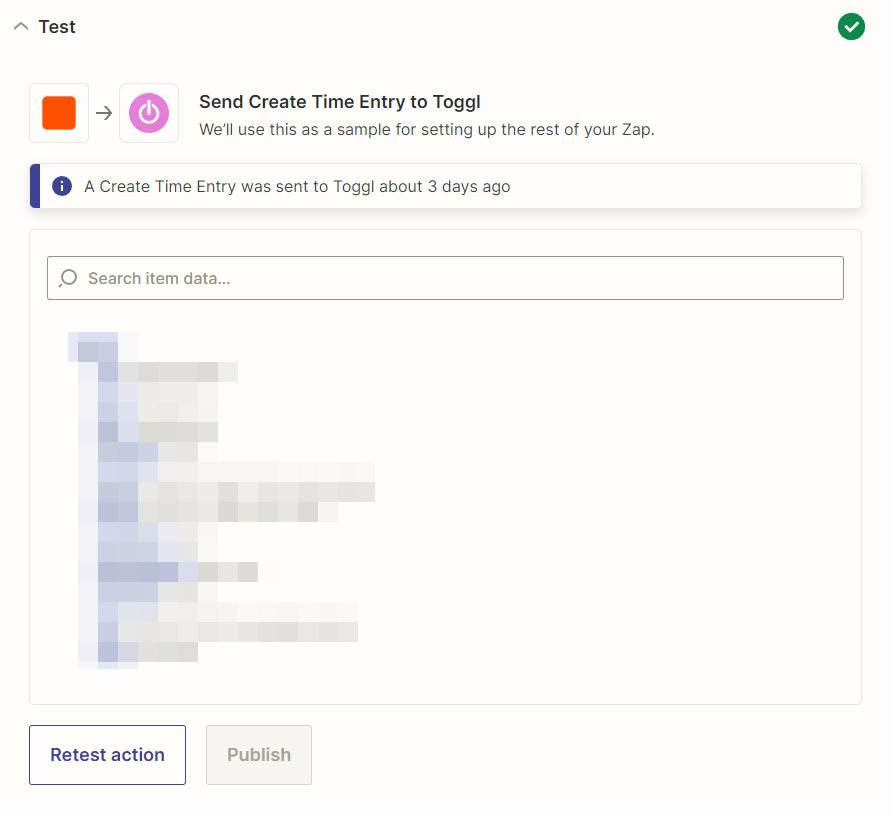Viewport: 892px width, 814px height.
Task: Click the Send Create Time Entry to Toggl heading
Action: tap(340, 102)
